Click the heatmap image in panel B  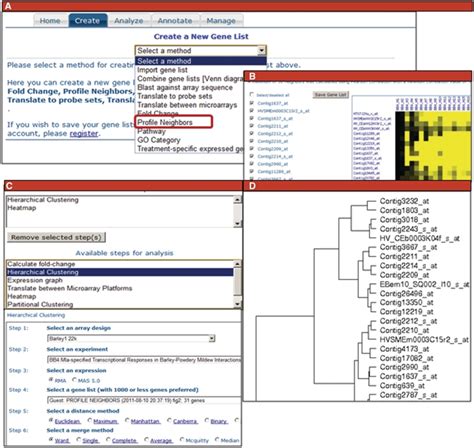tap(433, 146)
